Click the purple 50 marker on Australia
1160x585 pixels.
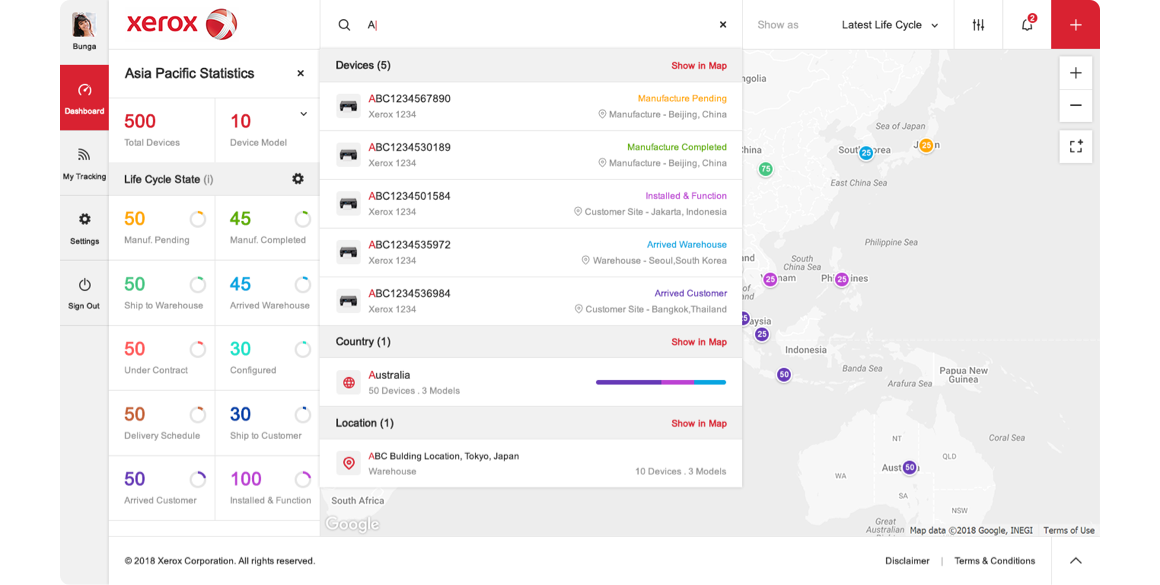[x=910, y=467]
